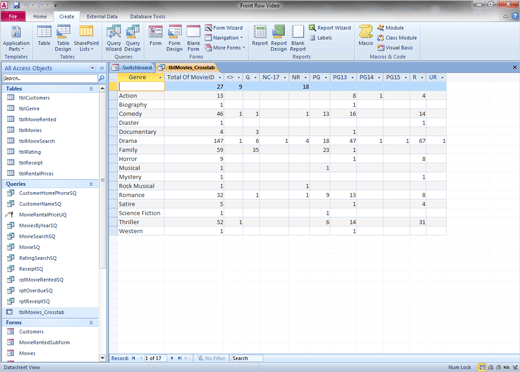520x372 pixels.
Task: Insert a Class Module
Action: (397, 38)
